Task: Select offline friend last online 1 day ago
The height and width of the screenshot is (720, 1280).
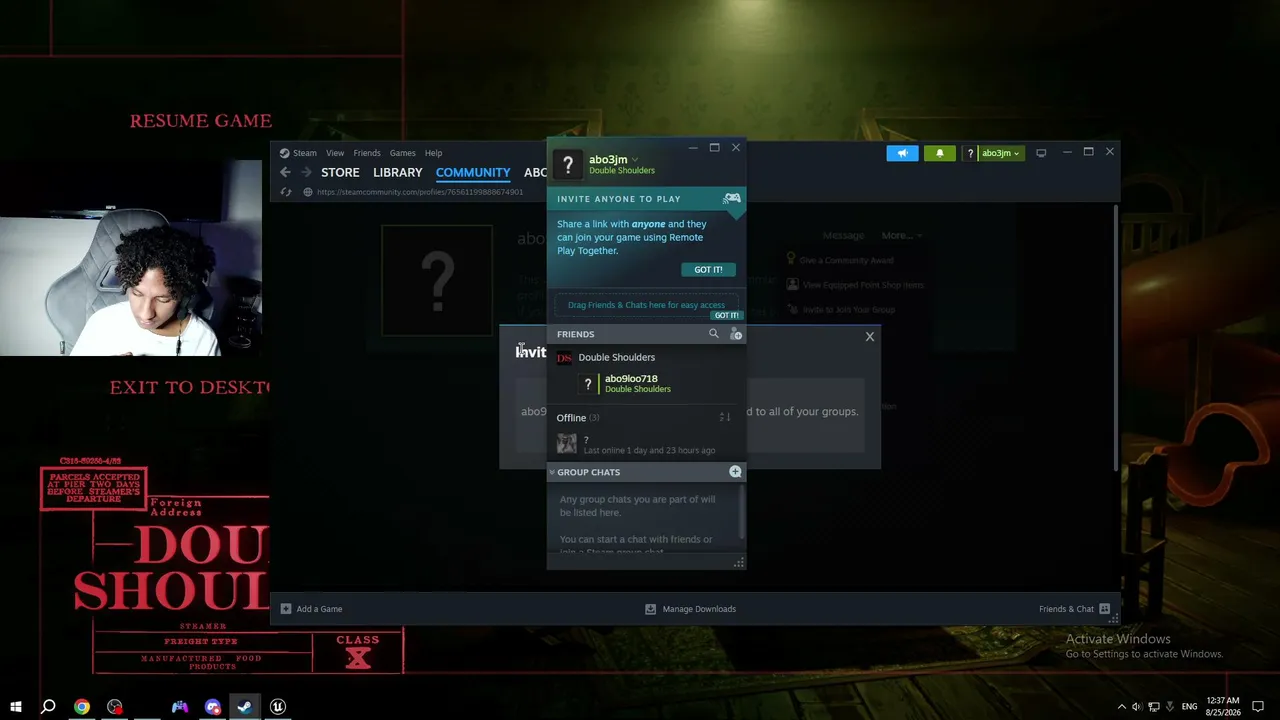Action: coord(646,444)
